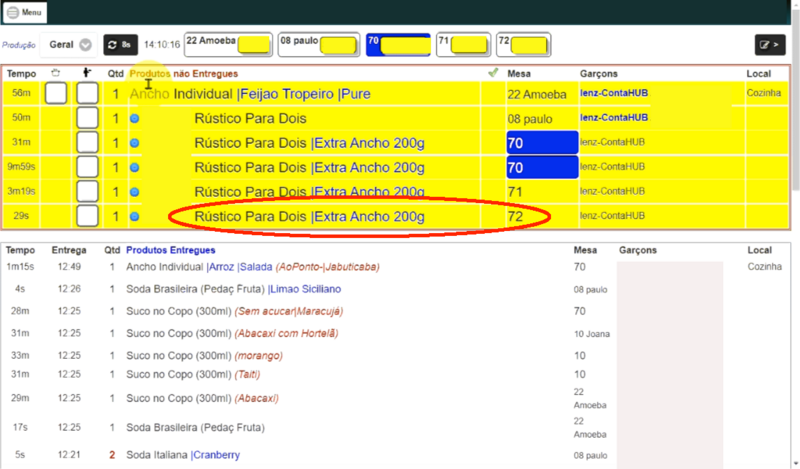Click Ancho Individual Arroz Salada delivered item

pos(253,267)
